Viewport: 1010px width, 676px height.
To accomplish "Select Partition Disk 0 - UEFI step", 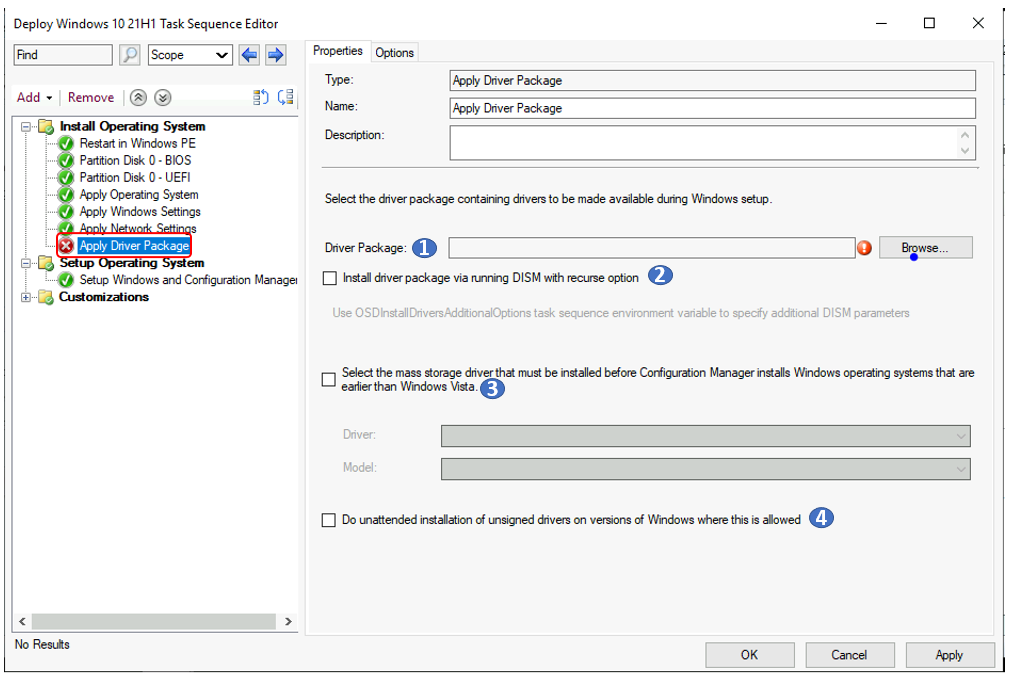I will (x=135, y=177).
